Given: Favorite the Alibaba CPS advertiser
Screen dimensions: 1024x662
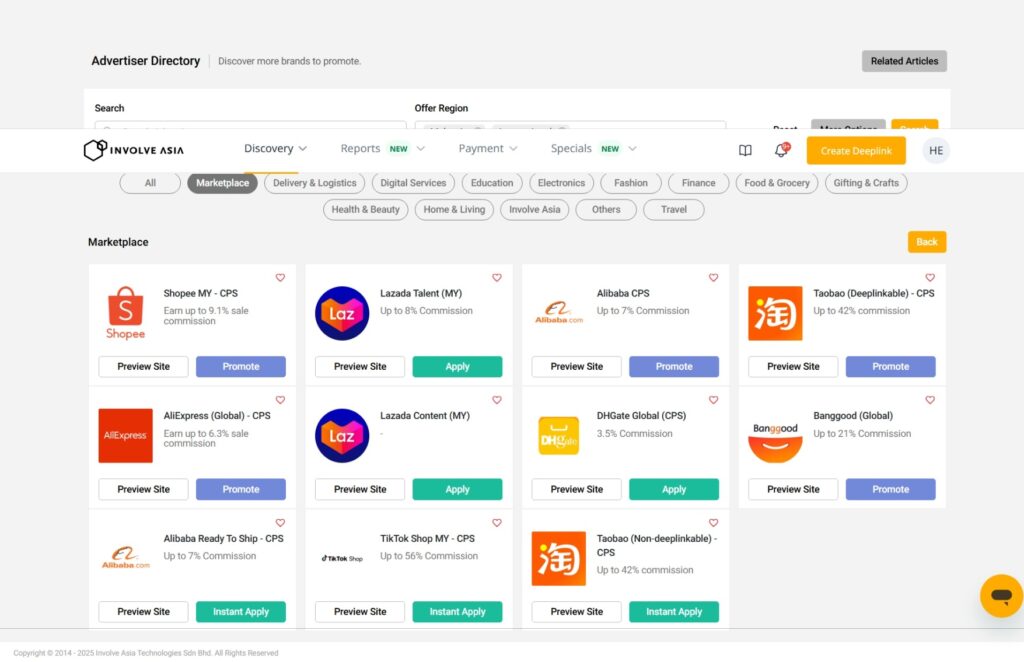Looking at the screenshot, I should 713,277.
